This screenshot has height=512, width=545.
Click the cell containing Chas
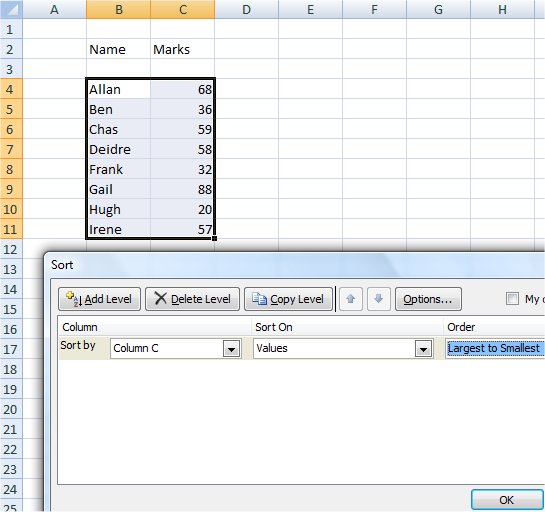tap(119, 129)
